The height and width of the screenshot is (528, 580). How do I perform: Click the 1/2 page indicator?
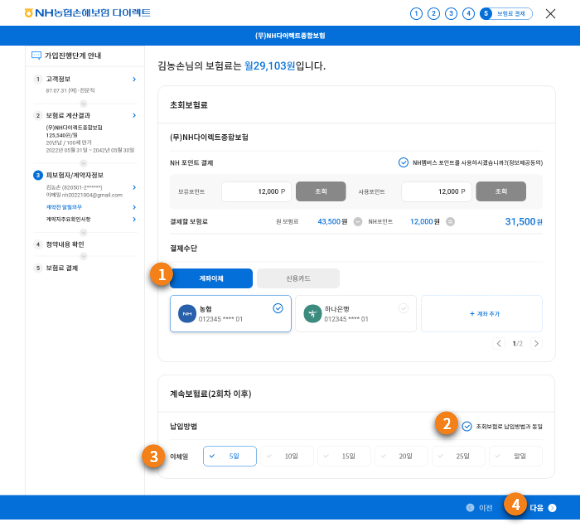tap(517, 343)
